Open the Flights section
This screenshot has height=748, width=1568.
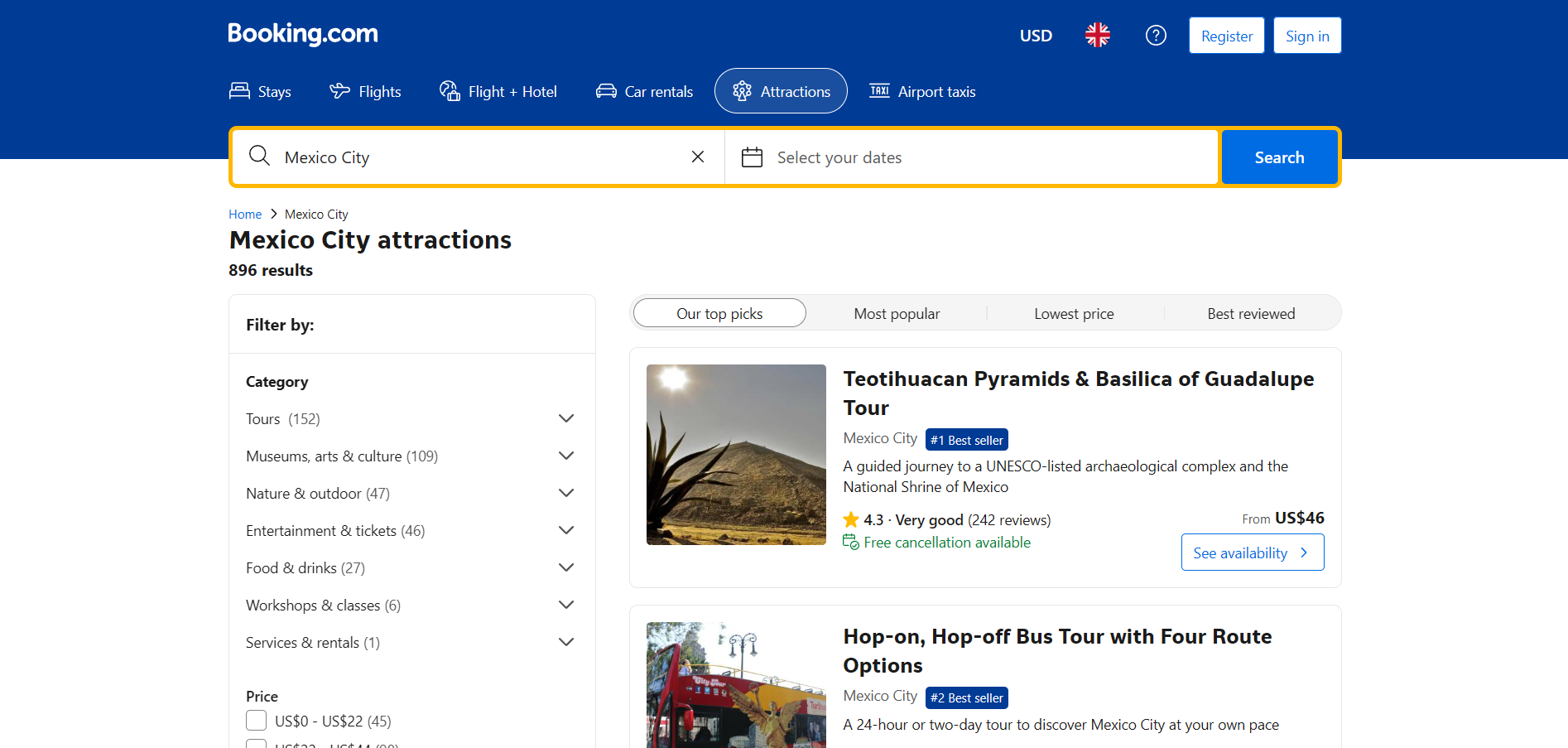coord(365,91)
